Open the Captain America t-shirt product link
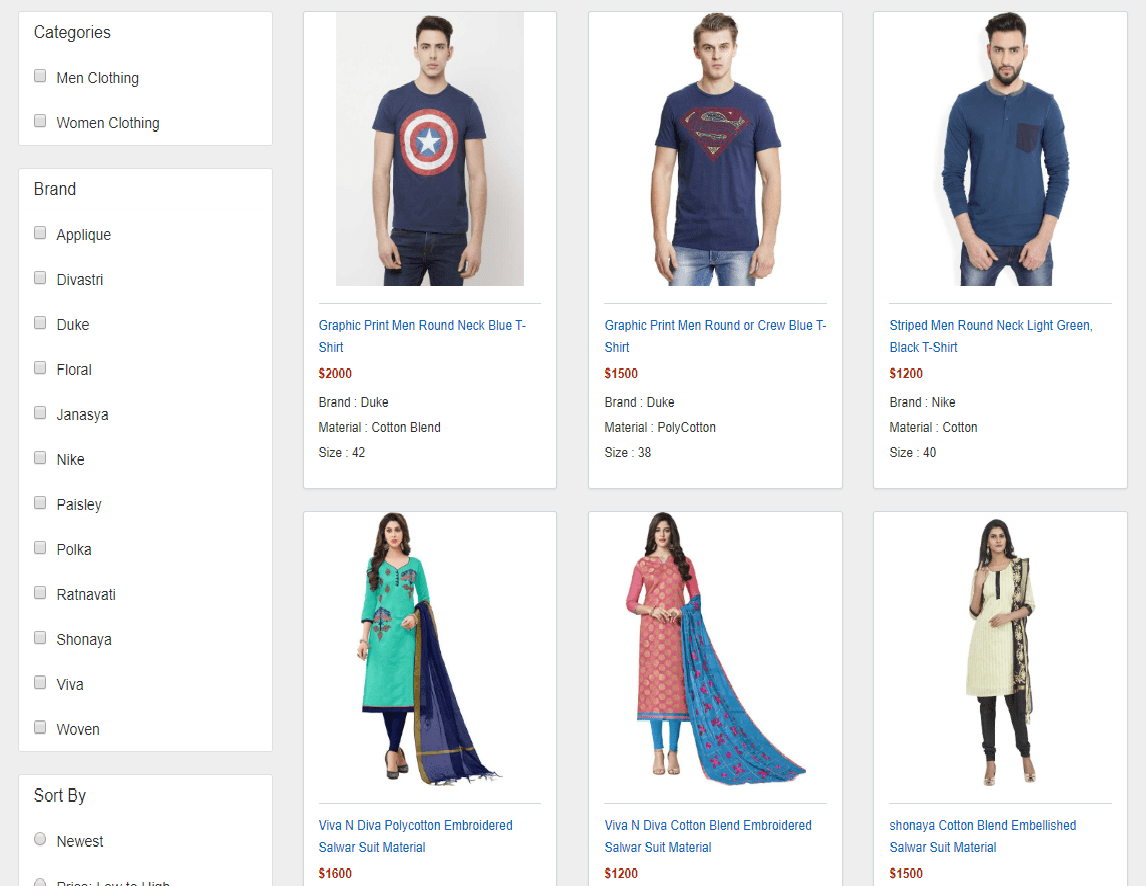The width and height of the screenshot is (1146, 886). point(421,336)
